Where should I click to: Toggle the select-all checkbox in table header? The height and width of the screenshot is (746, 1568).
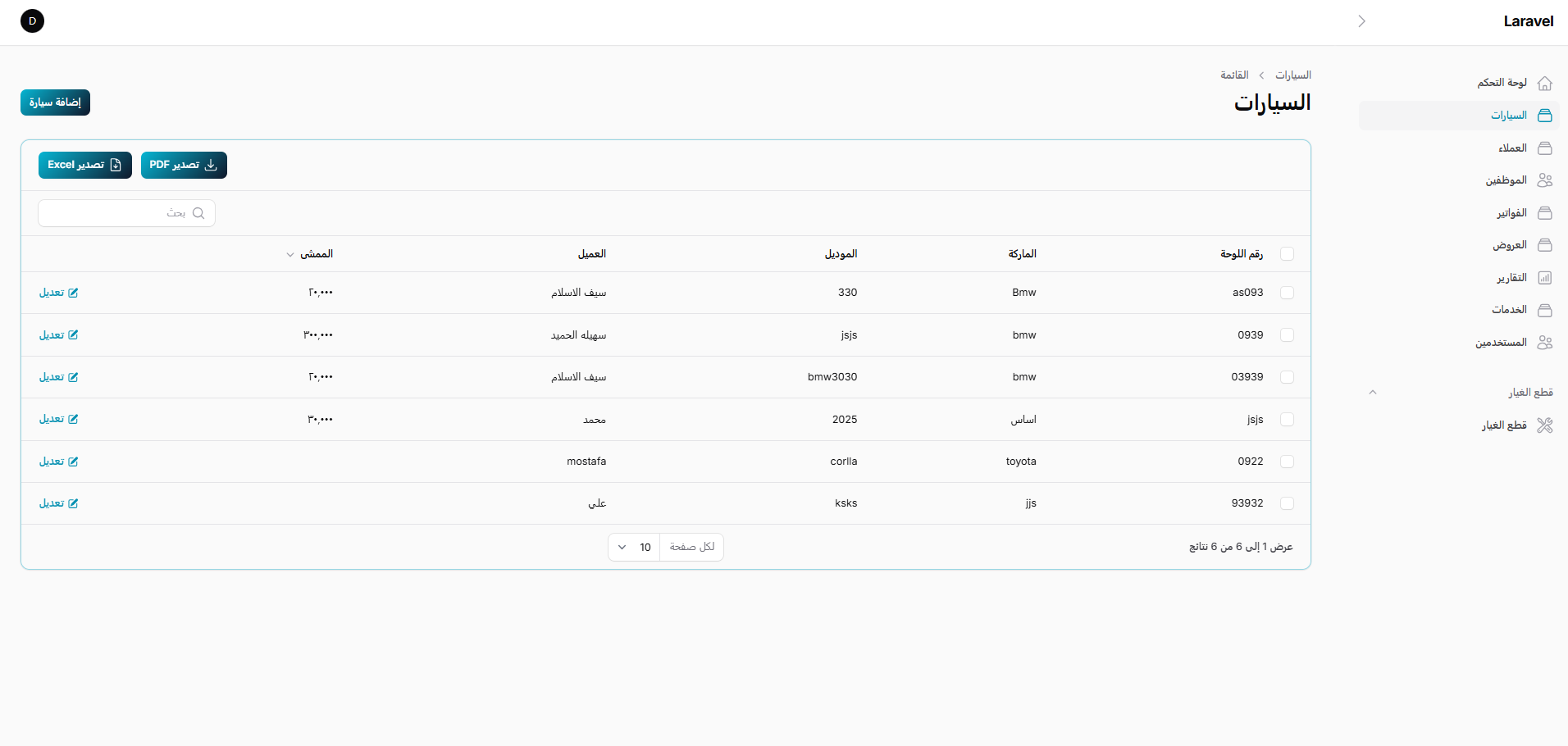click(1287, 254)
